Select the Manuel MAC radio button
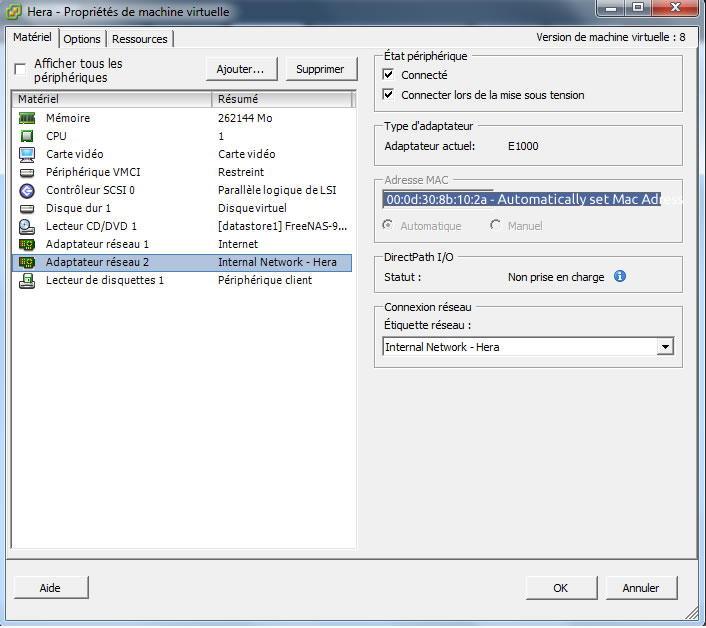706x628 pixels. [495, 225]
